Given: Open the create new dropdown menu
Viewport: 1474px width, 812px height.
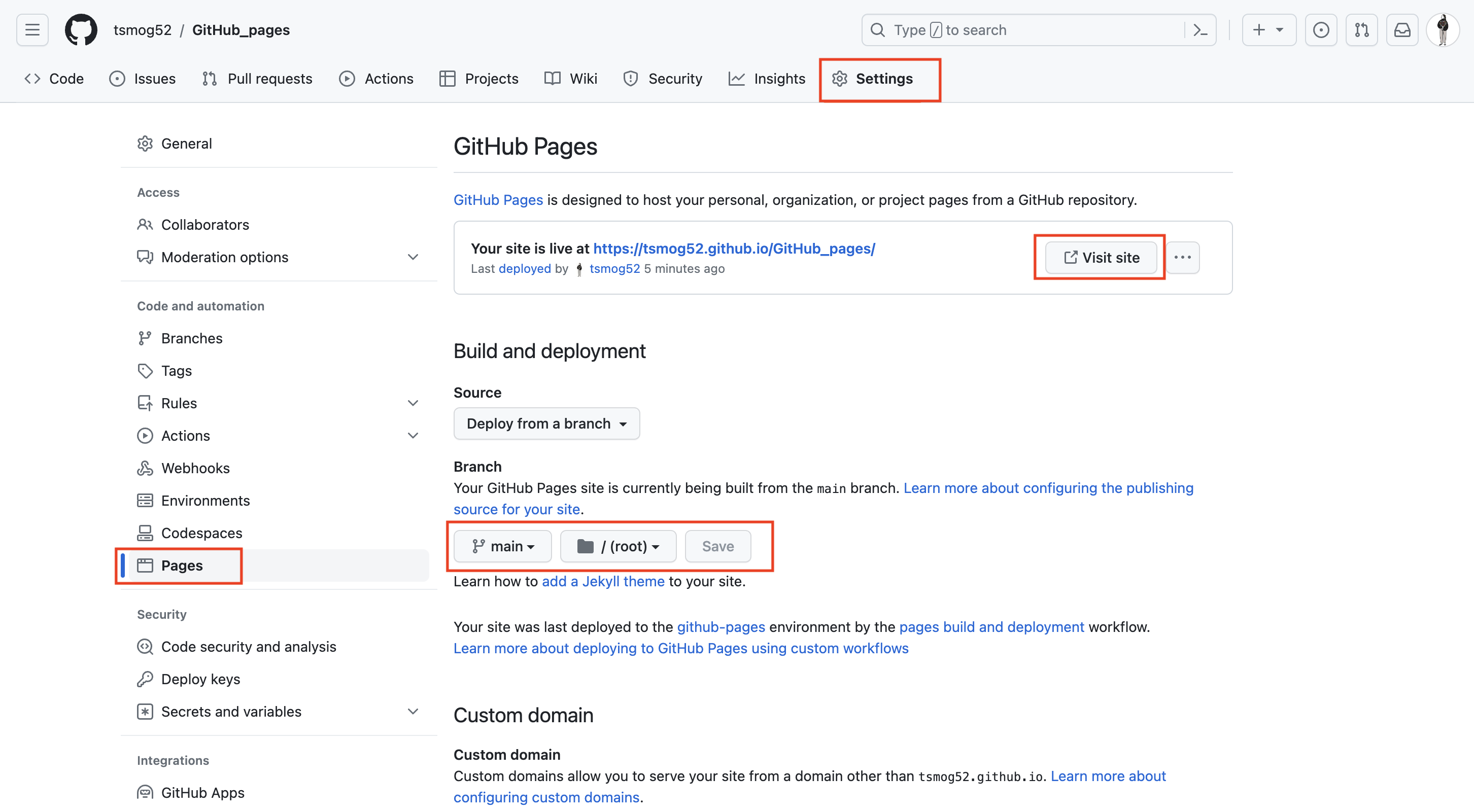Looking at the screenshot, I should click(1268, 30).
